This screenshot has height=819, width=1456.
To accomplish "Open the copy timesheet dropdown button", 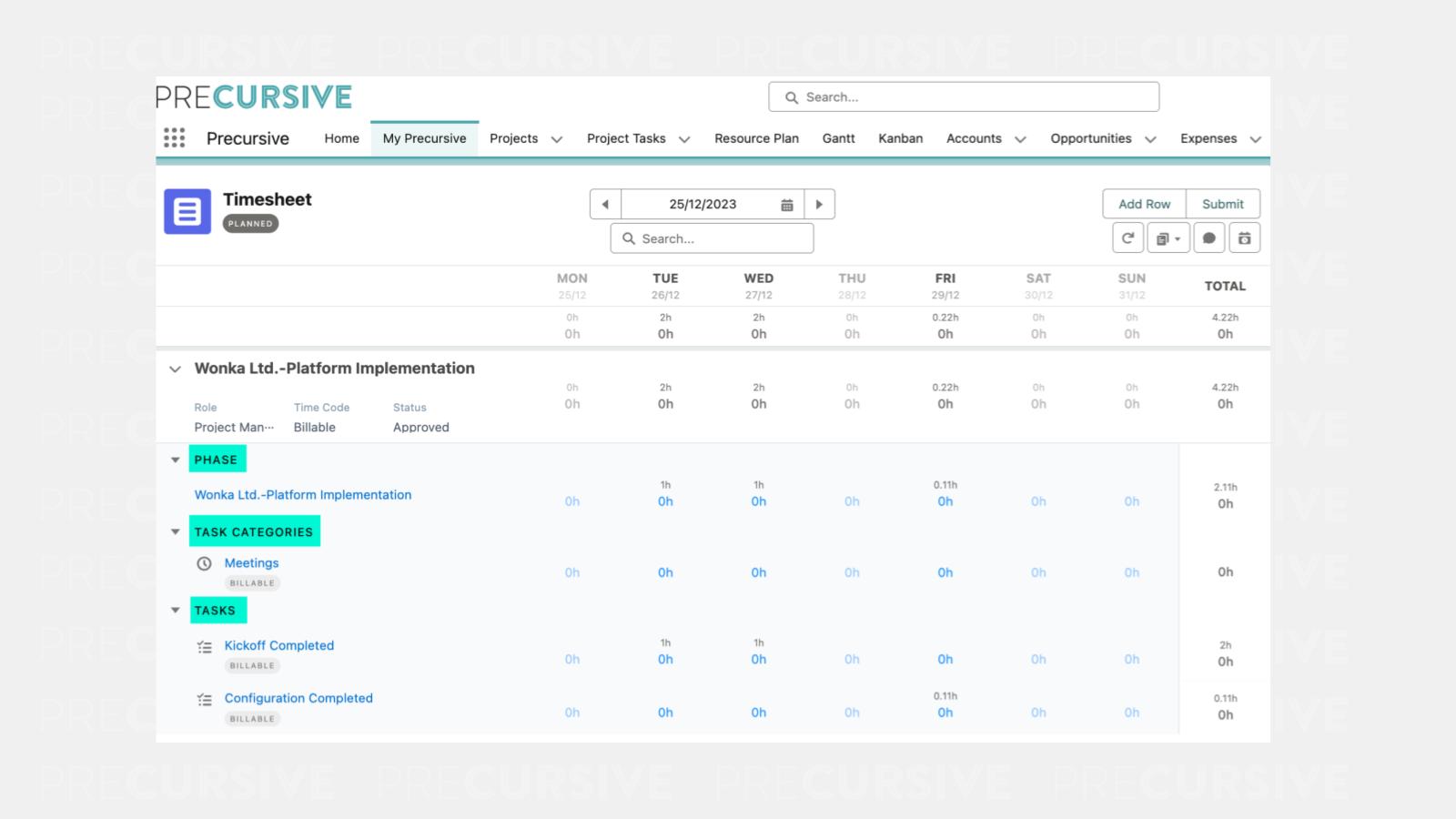I will (x=1168, y=238).
